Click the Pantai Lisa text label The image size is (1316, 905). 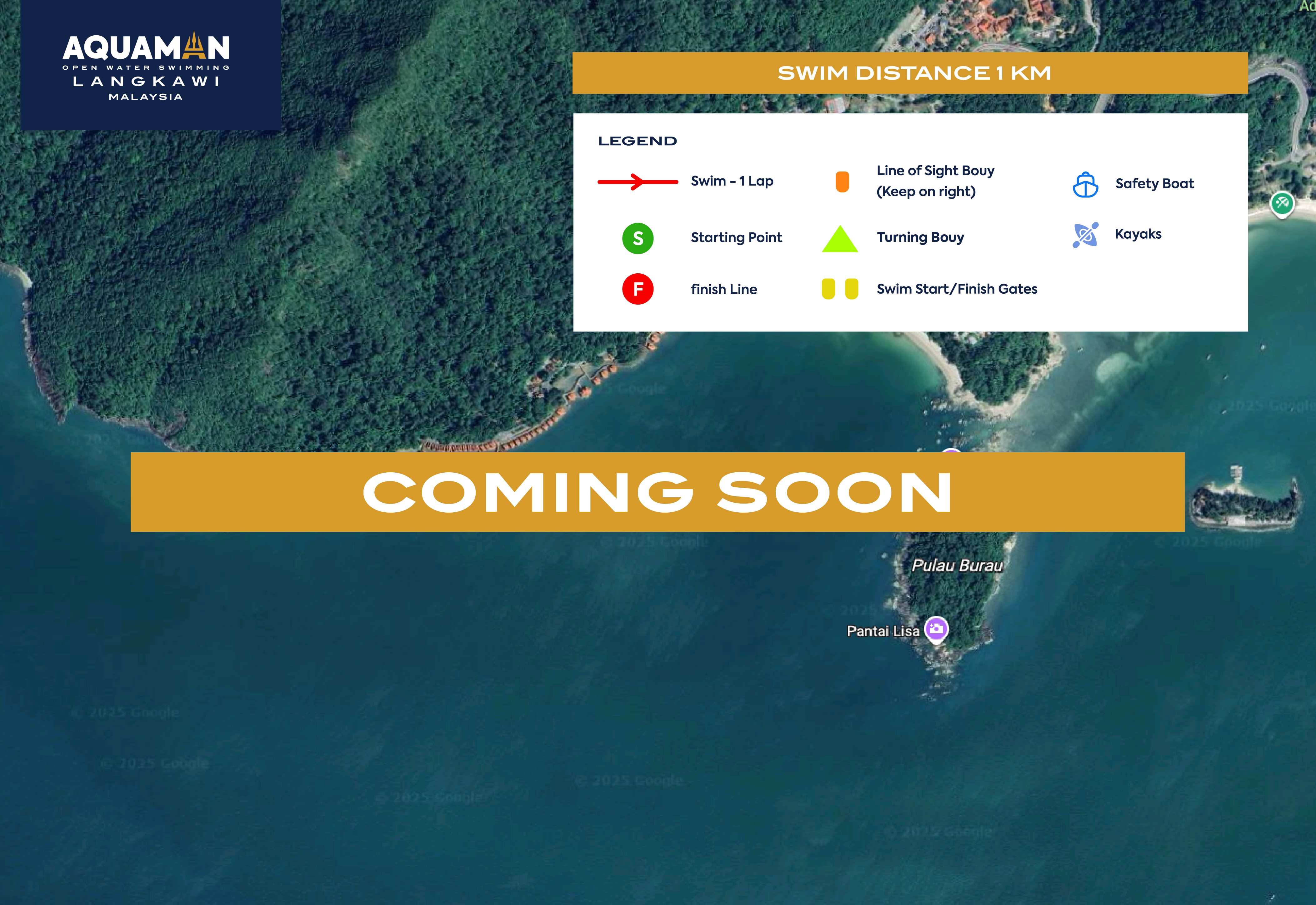[883, 631]
